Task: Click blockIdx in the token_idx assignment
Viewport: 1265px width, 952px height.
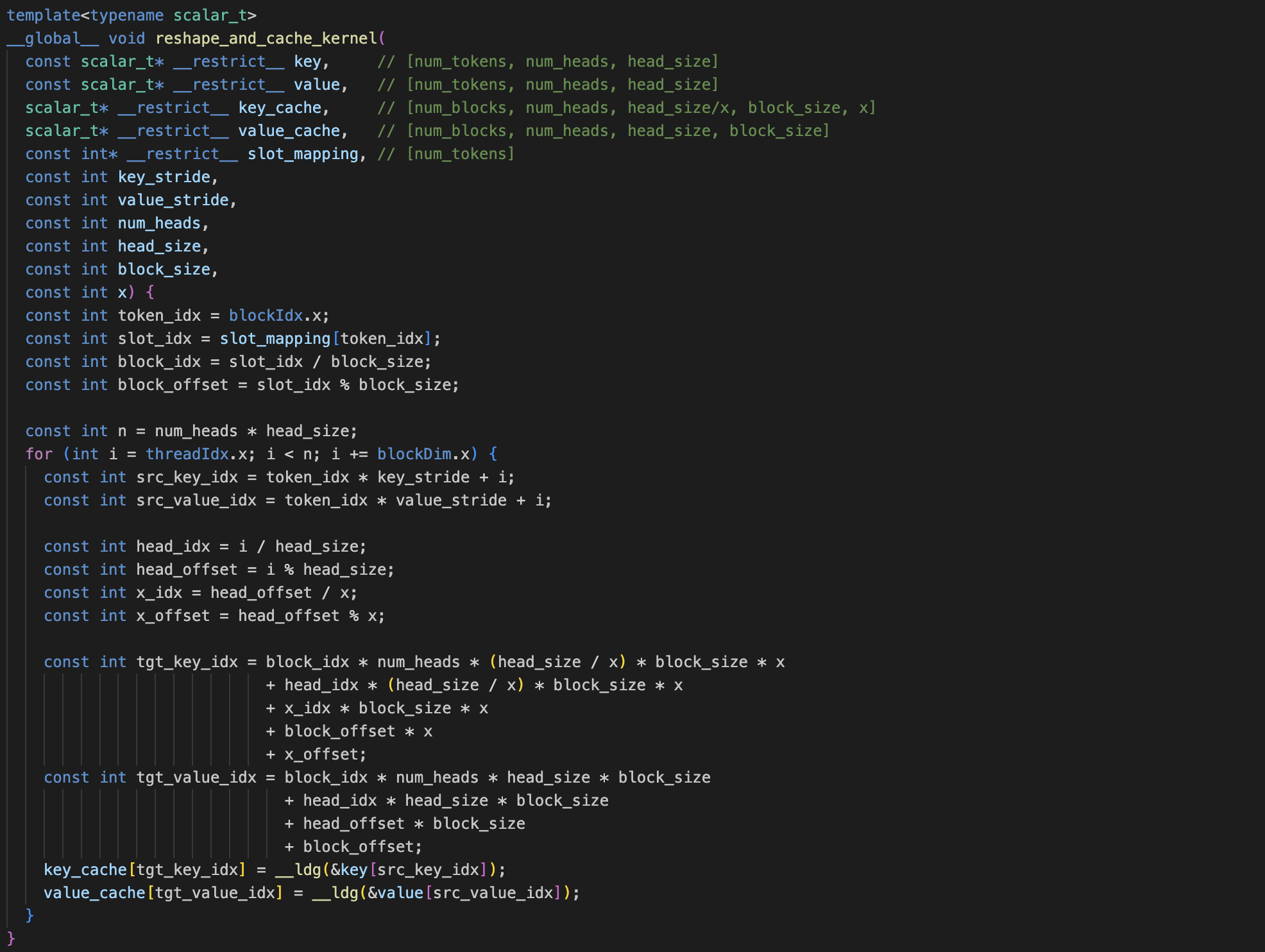Action: point(266,316)
